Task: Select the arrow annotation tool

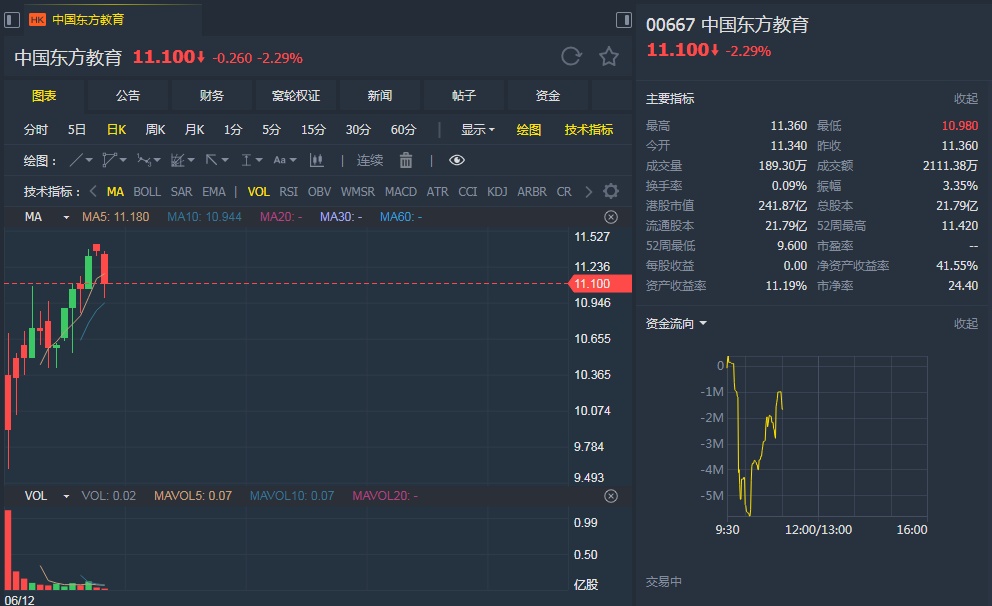Action: pyautogui.click(x=211, y=161)
